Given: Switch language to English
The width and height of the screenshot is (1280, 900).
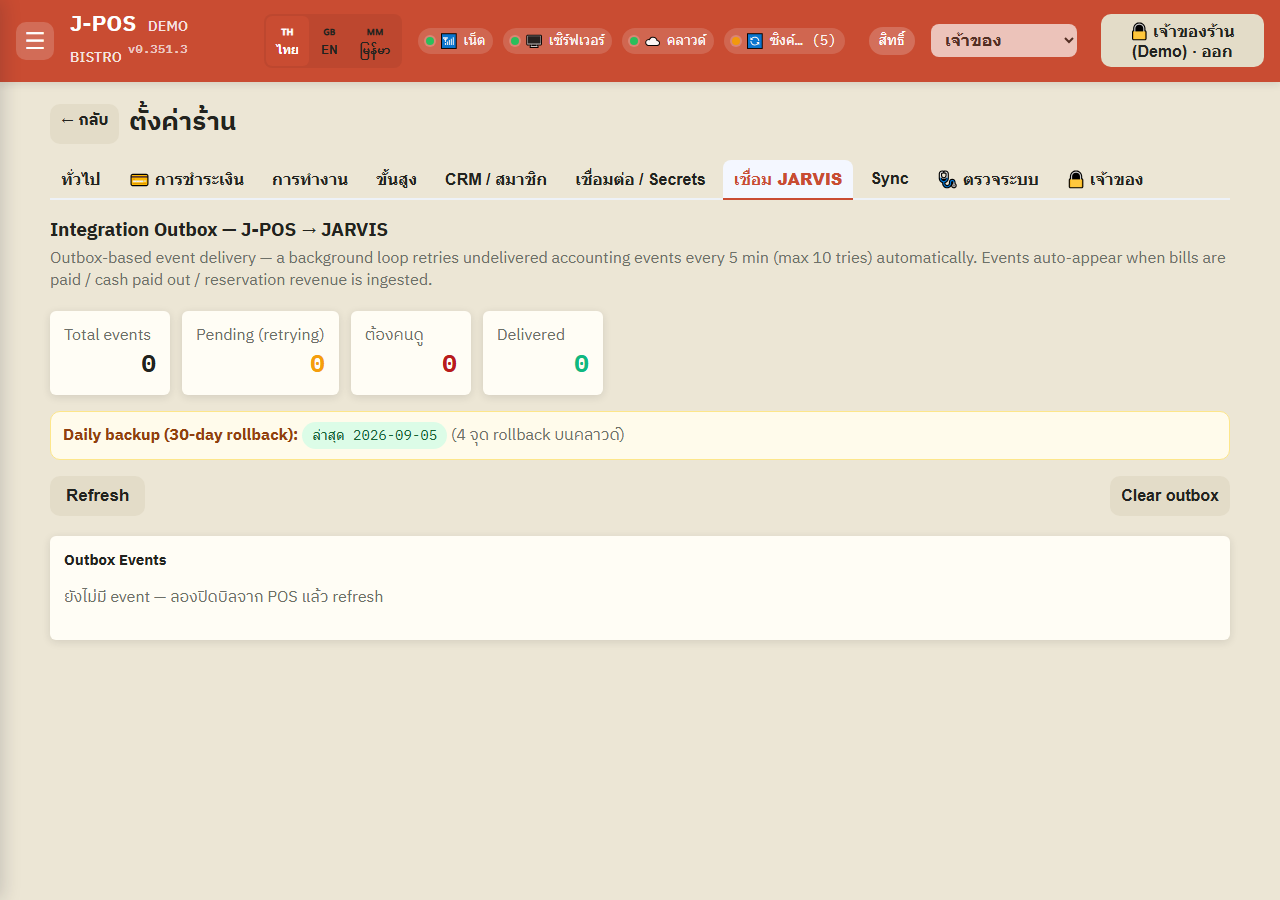Looking at the screenshot, I should (x=329, y=41).
